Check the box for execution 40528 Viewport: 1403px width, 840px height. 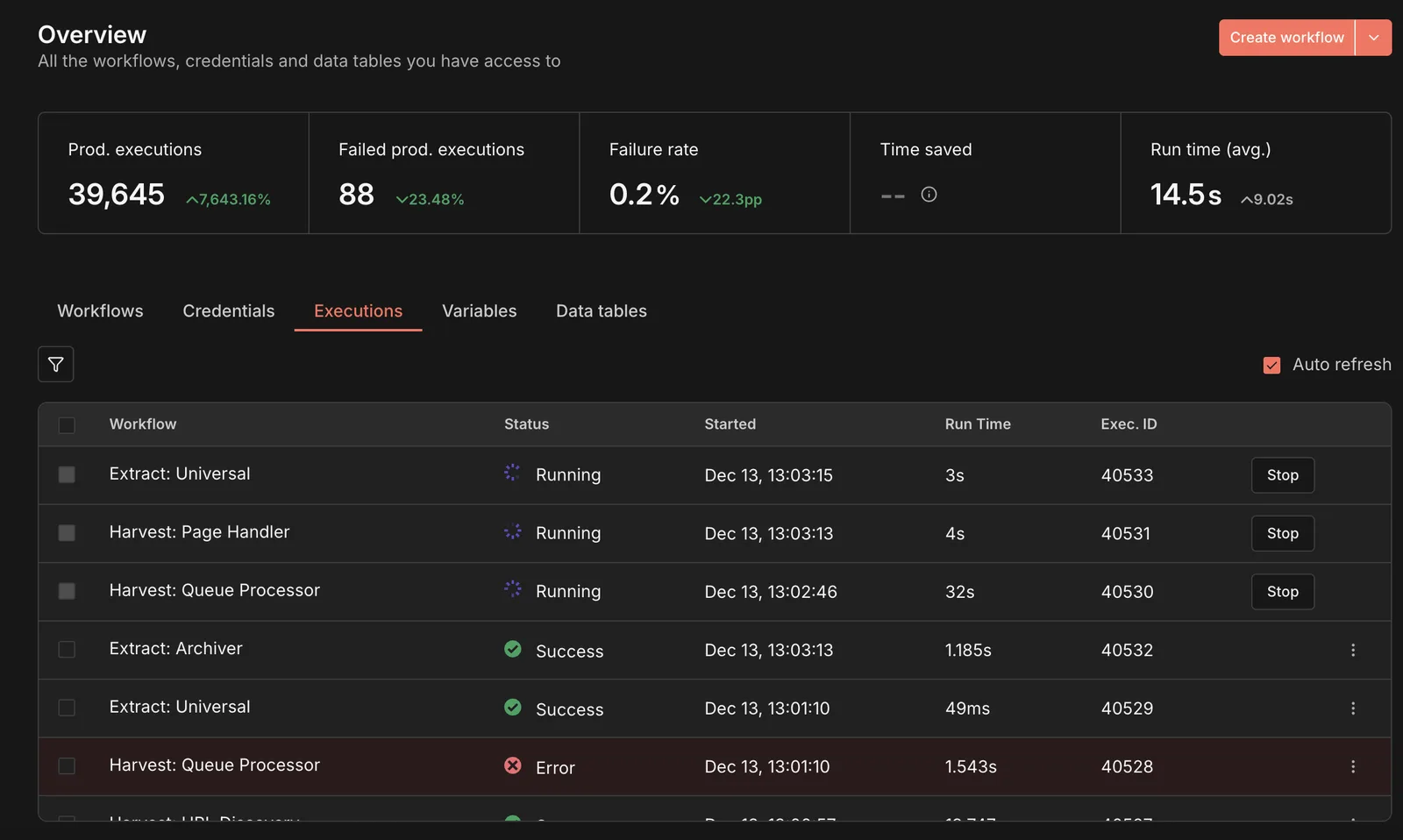point(67,766)
